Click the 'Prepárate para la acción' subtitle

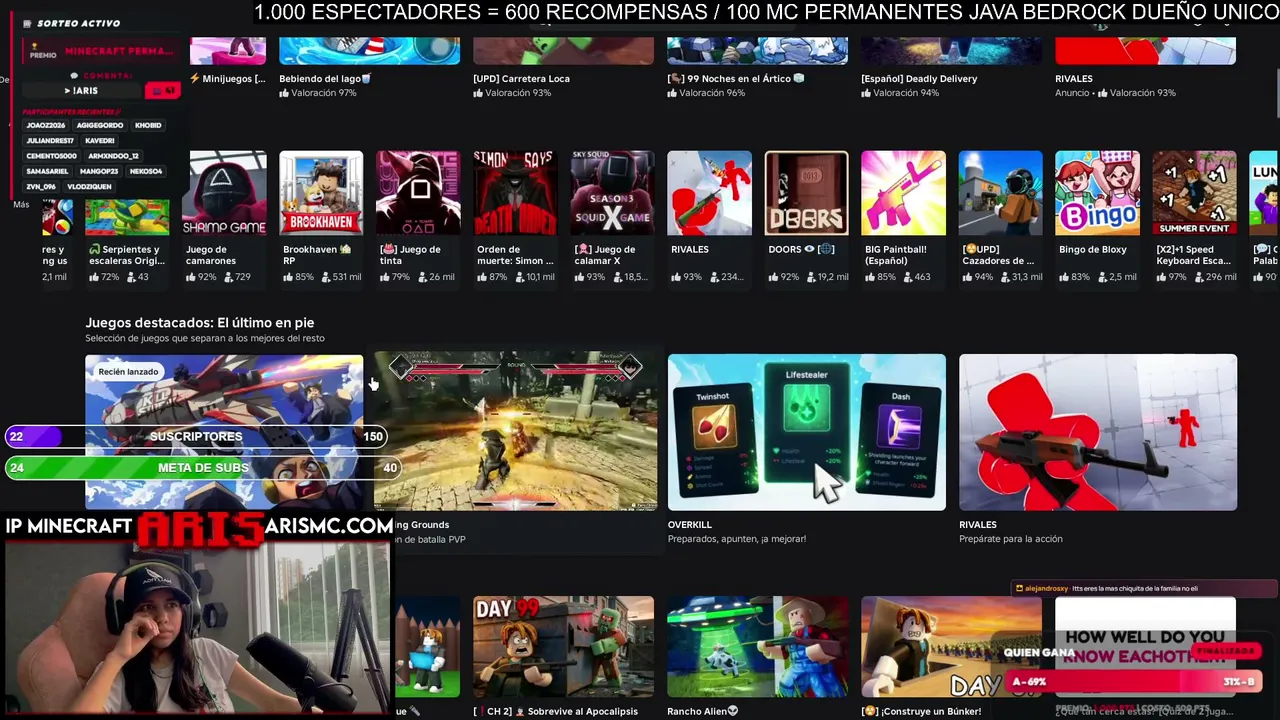(x=1011, y=539)
